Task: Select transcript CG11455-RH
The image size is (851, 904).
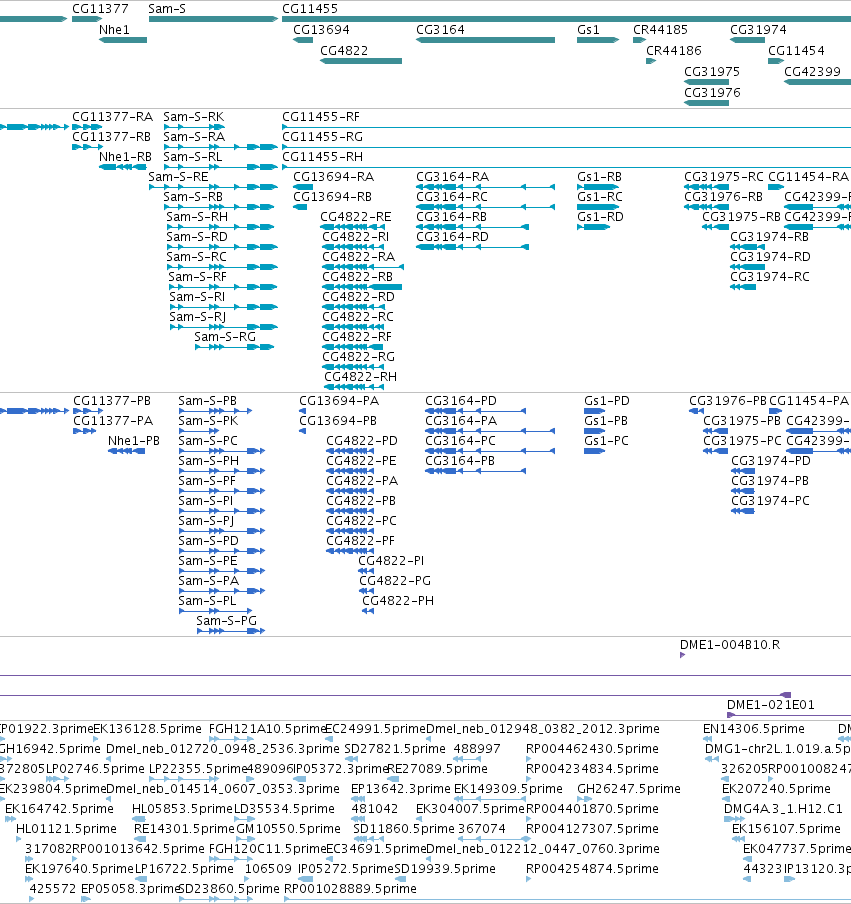Action: tap(322, 157)
